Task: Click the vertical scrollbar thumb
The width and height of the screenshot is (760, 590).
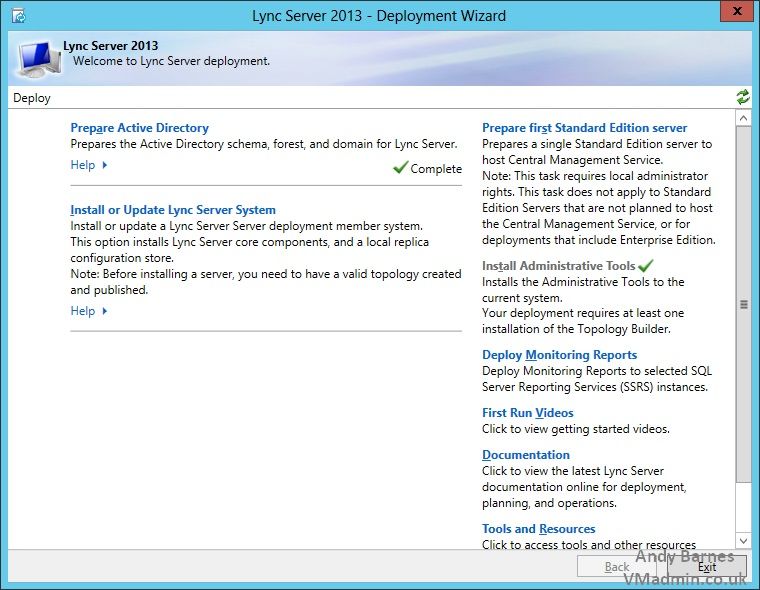Action: (743, 305)
